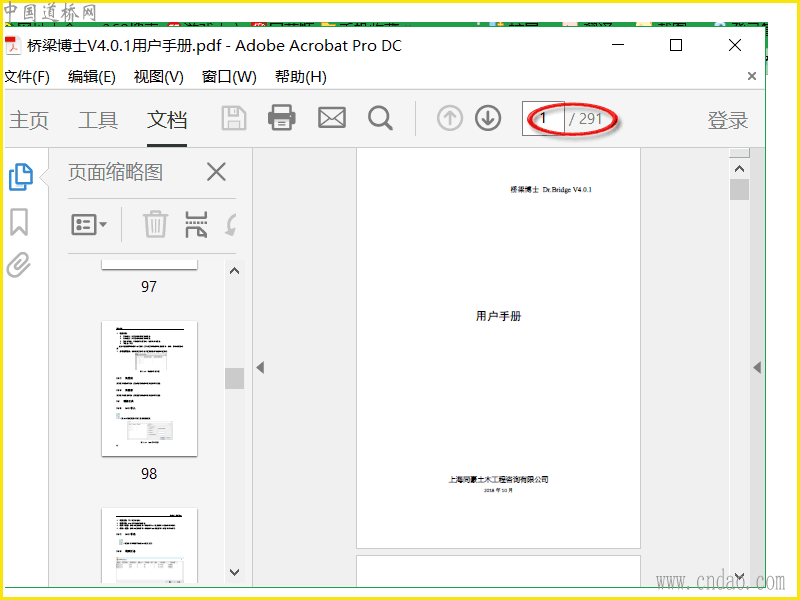
Task: Print the document with printer icon
Action: click(x=282, y=118)
